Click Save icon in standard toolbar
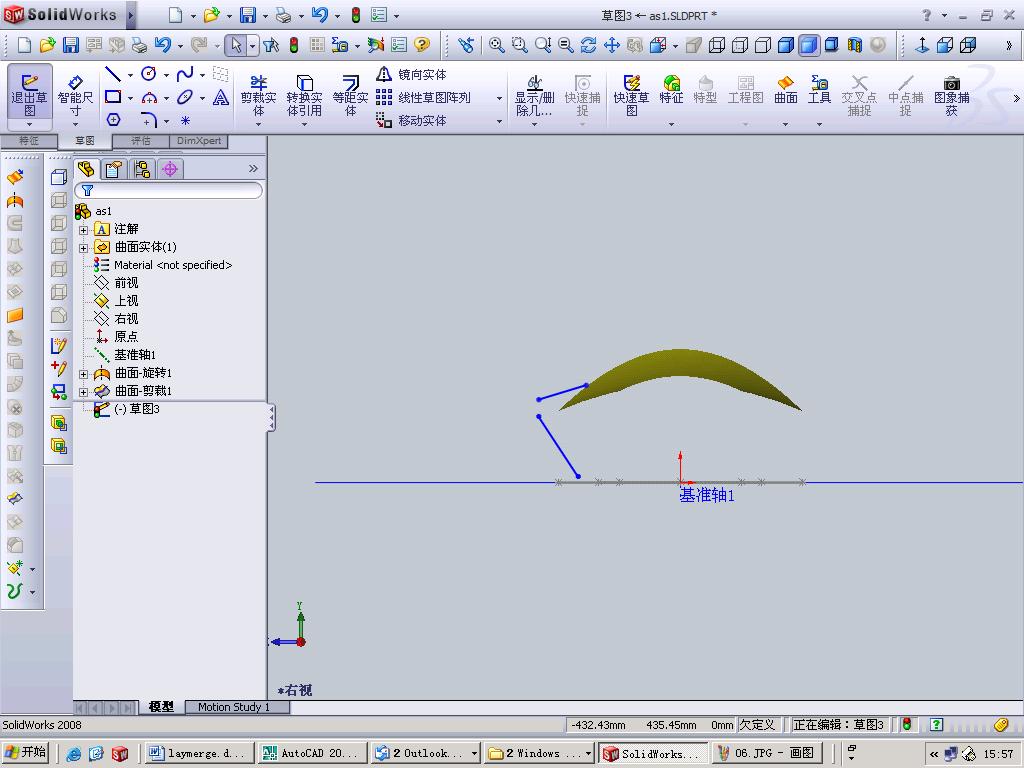 point(71,44)
